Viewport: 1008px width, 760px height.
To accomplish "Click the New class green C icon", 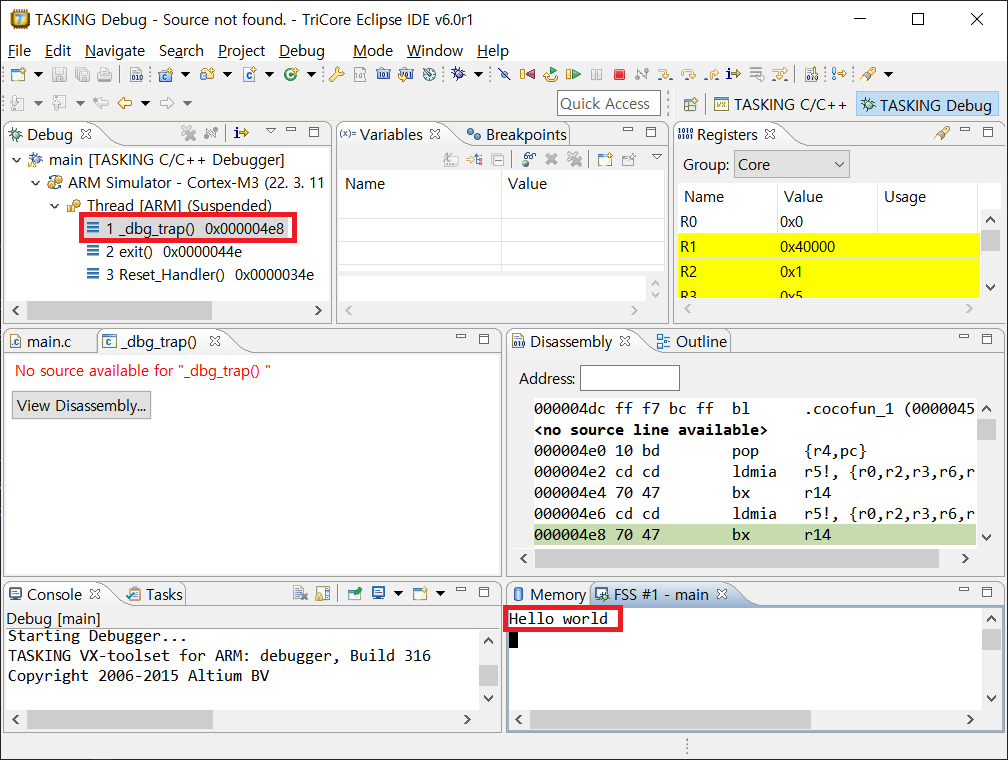I will point(291,75).
